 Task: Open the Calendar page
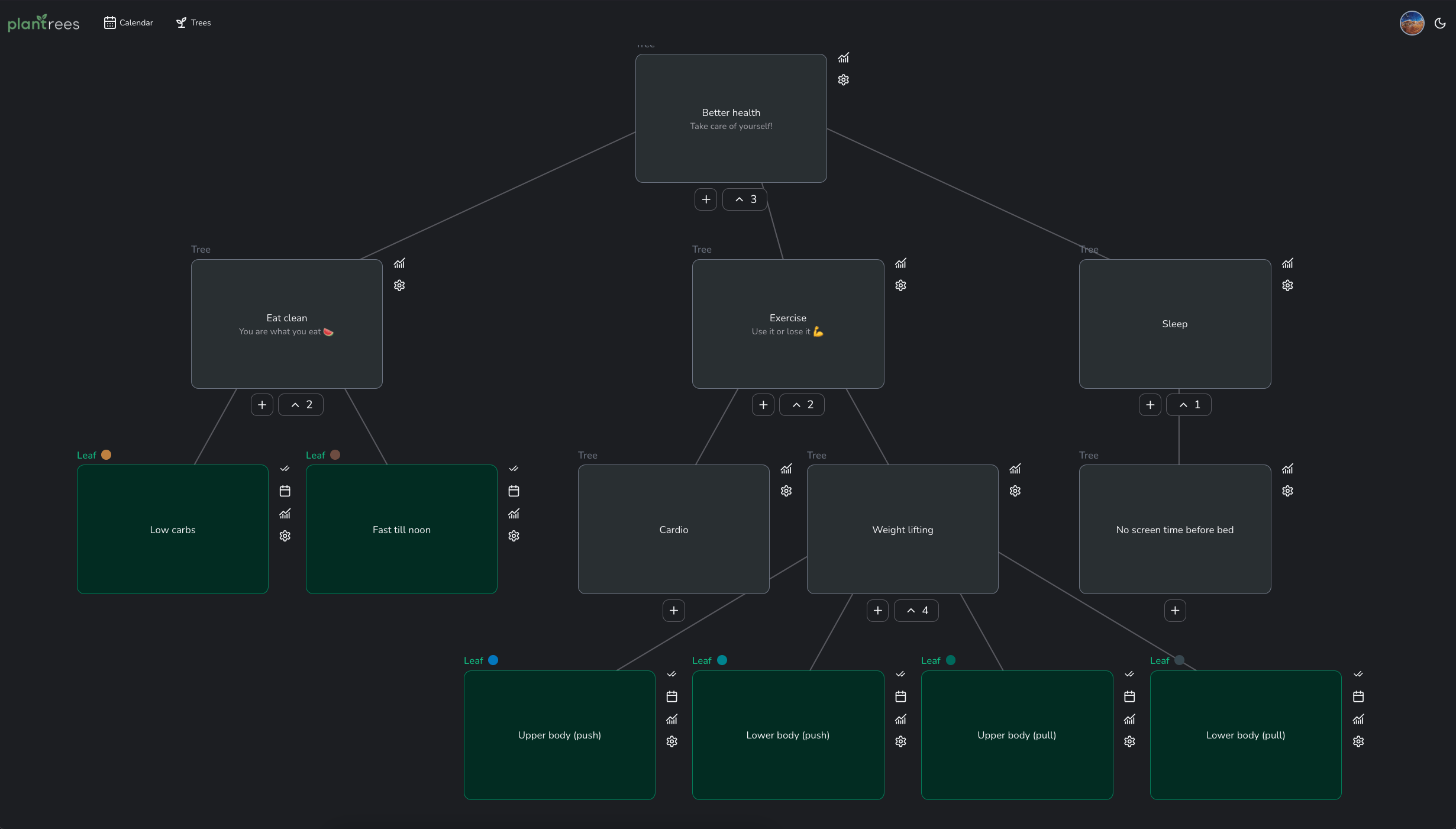pos(128,22)
